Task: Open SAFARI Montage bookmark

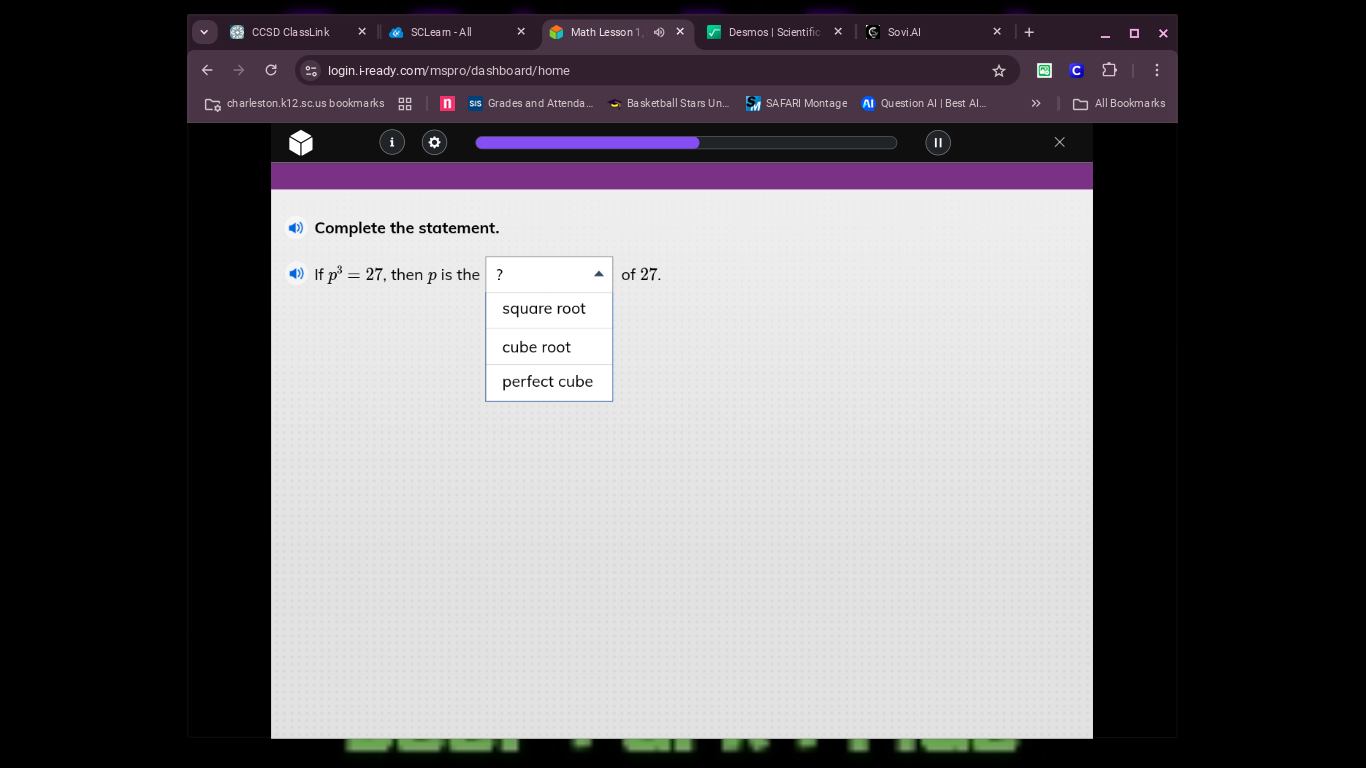Action: click(x=796, y=104)
